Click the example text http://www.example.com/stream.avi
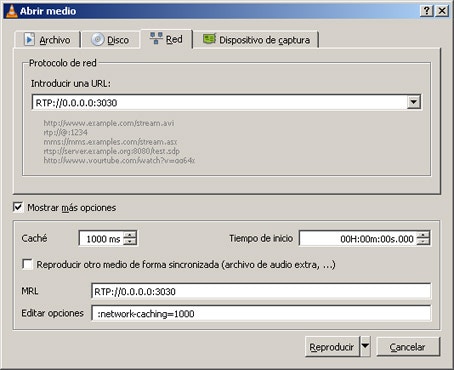Image resolution: width=454 pixels, height=370 pixels. 109,123
